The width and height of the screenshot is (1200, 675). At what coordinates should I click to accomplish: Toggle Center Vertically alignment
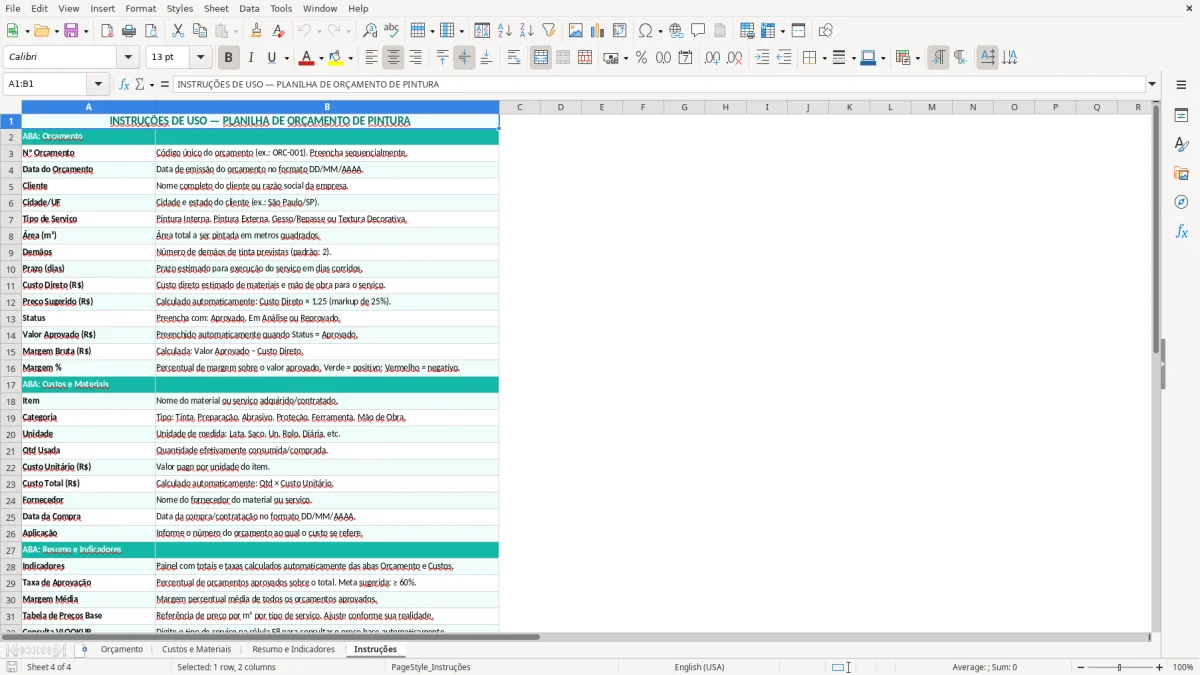coord(464,58)
